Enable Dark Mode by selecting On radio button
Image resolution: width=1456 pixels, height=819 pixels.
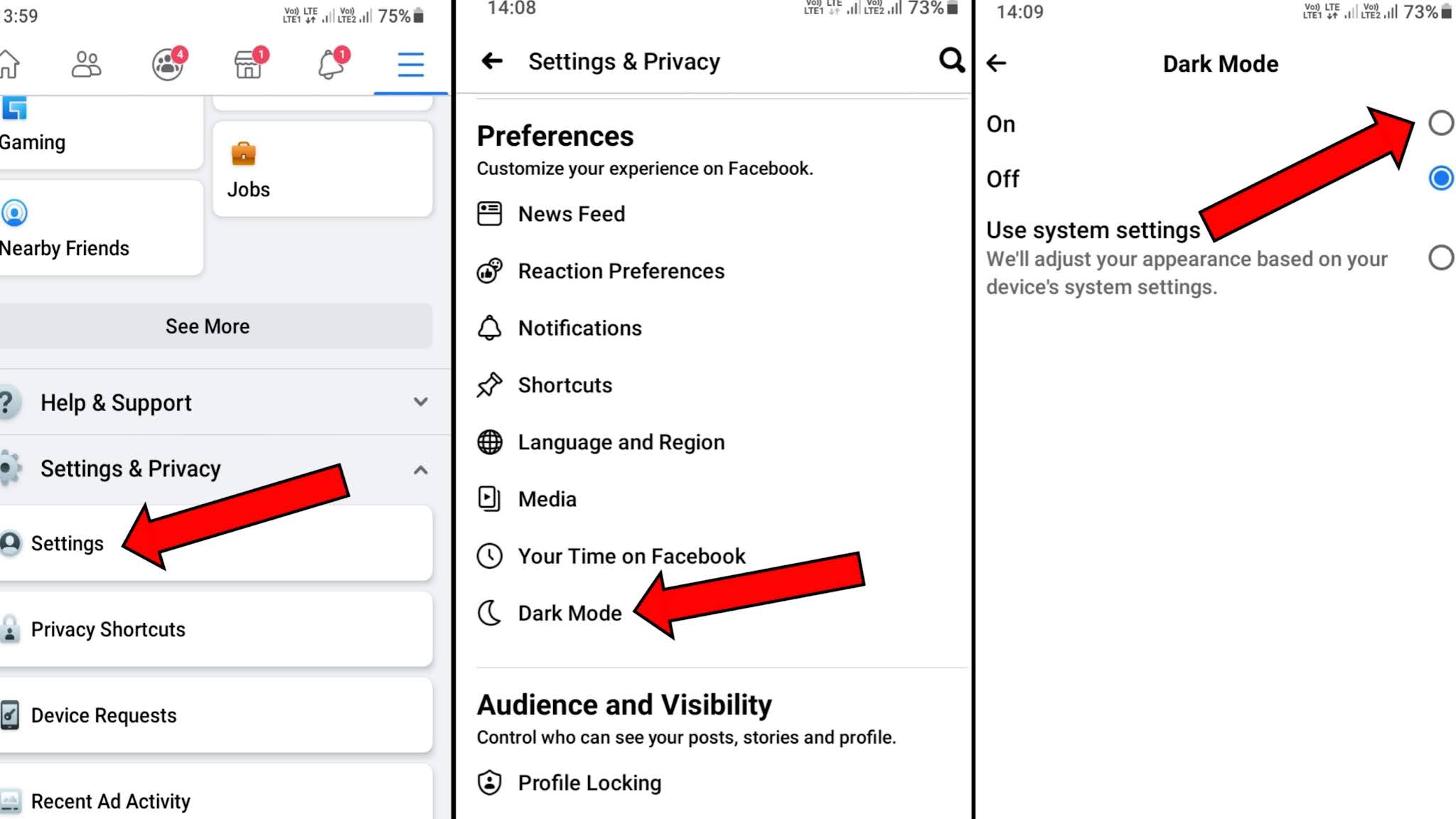pos(1441,123)
